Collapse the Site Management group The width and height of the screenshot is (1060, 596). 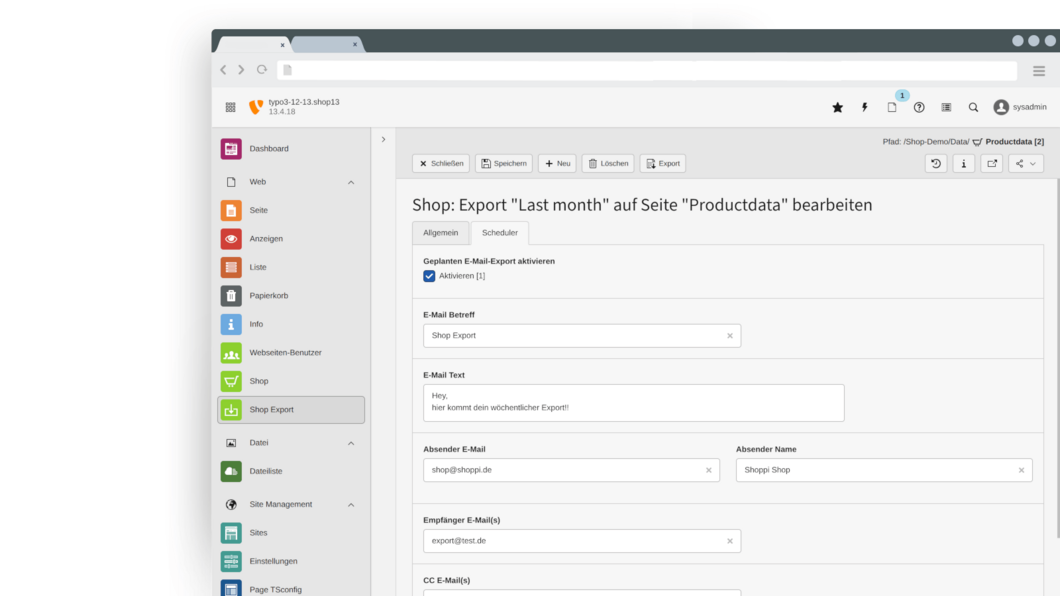(351, 505)
